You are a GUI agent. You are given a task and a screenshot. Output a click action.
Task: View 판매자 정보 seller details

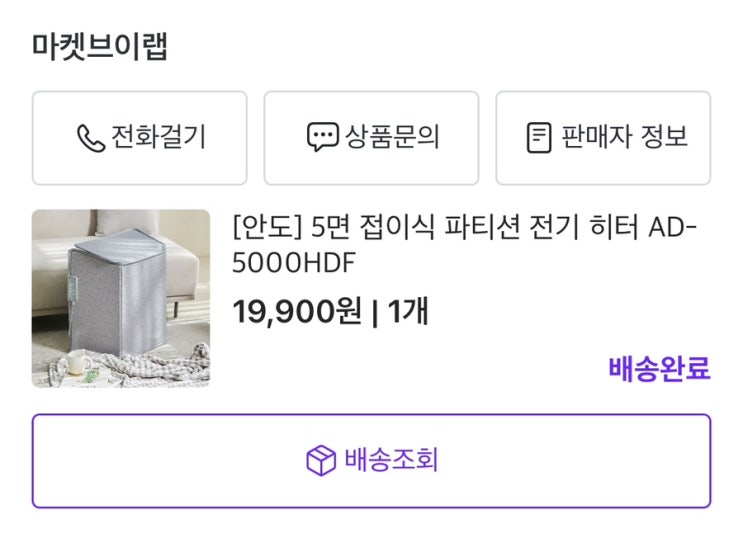coord(603,138)
